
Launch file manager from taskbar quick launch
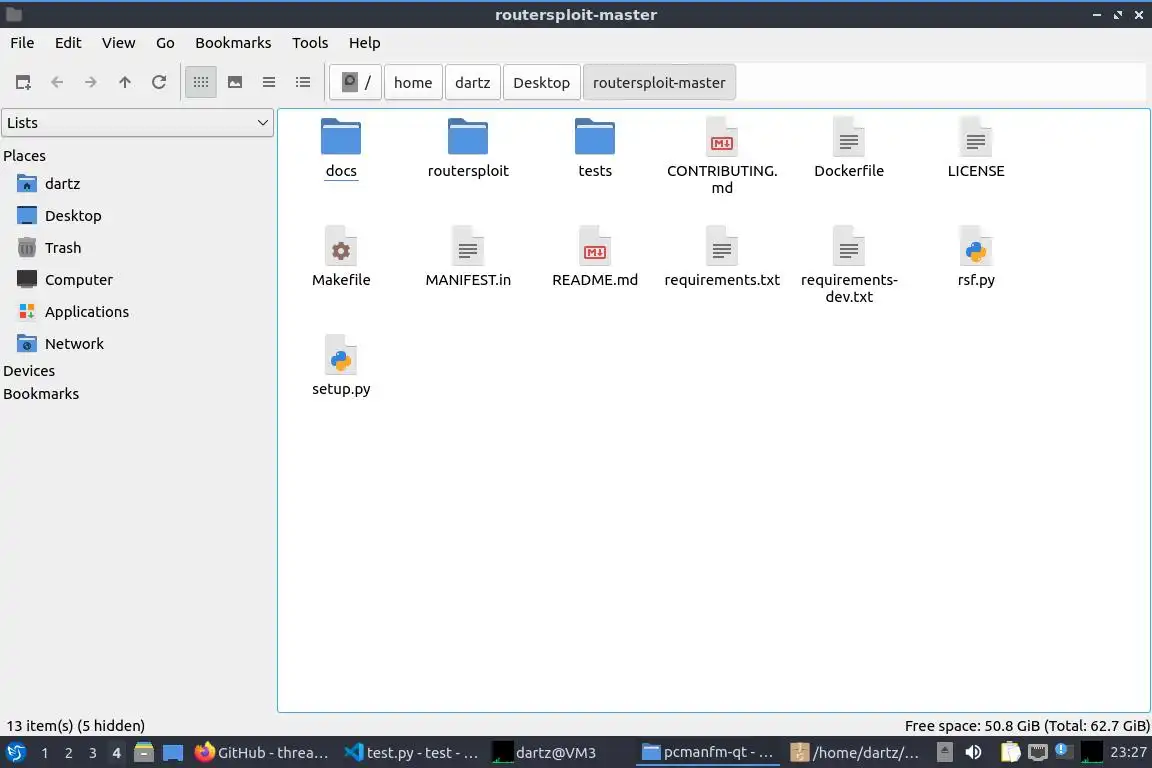[x=144, y=753]
